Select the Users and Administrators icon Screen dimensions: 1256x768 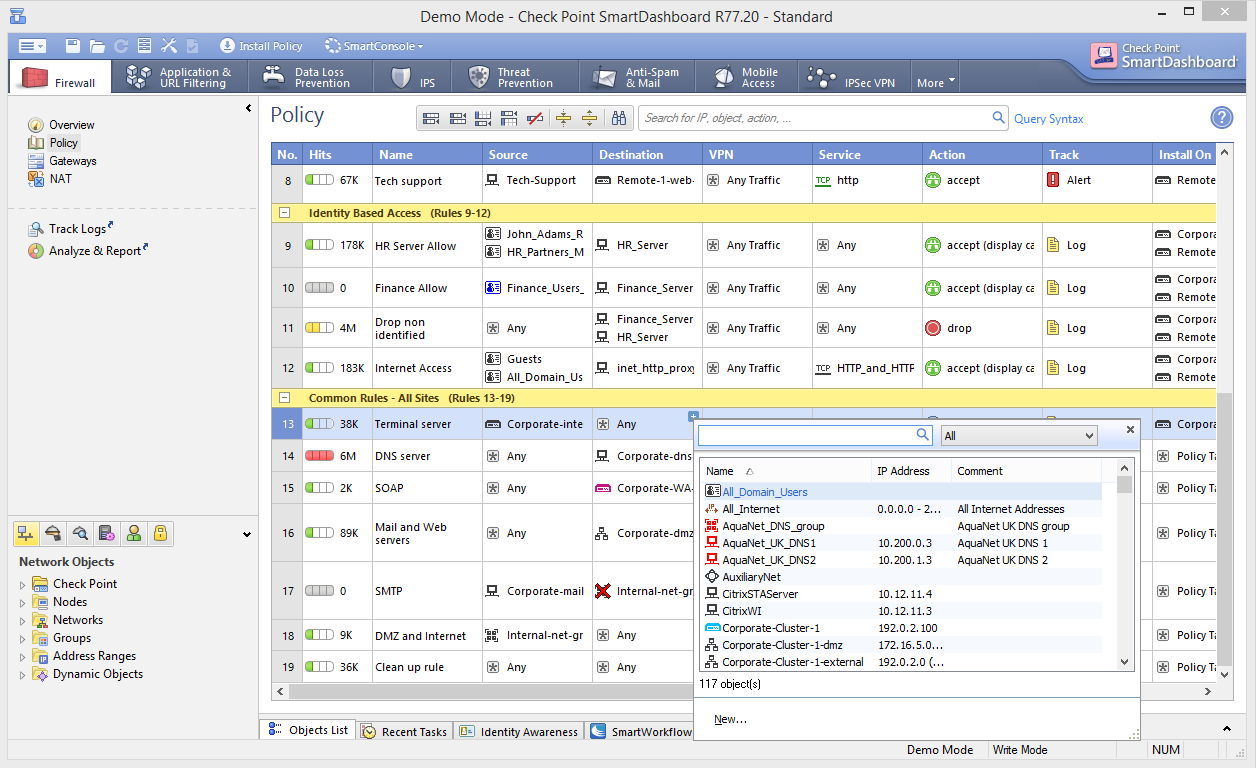[x=134, y=534]
